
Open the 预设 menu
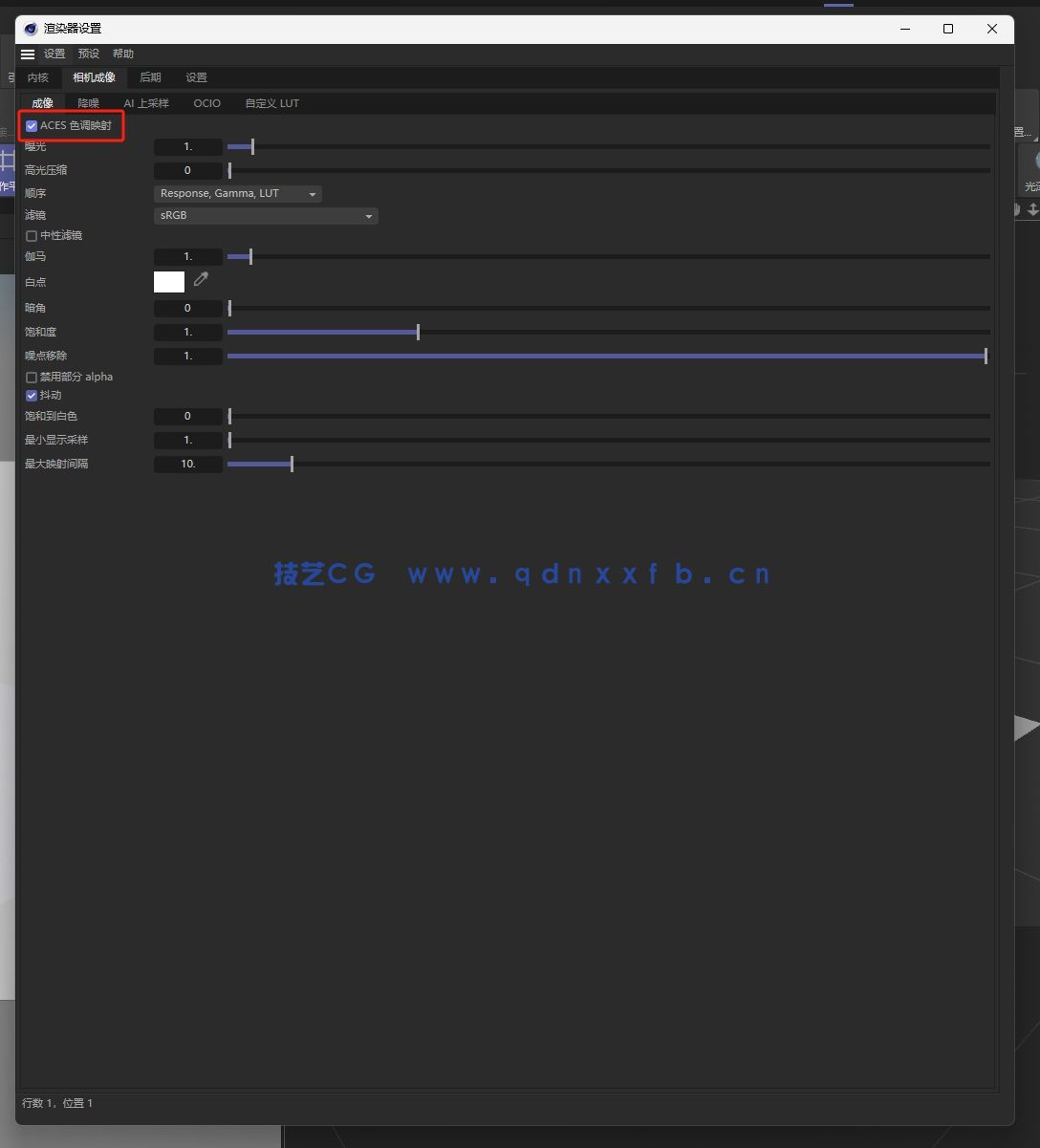pyautogui.click(x=88, y=54)
